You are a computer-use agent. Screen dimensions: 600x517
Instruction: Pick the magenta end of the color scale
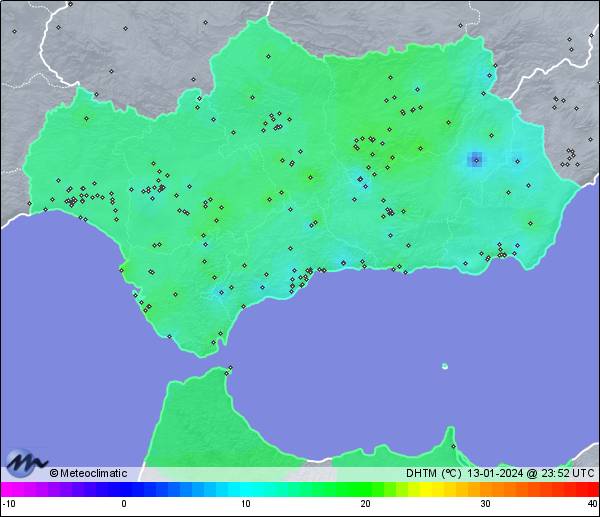[x=8, y=489]
